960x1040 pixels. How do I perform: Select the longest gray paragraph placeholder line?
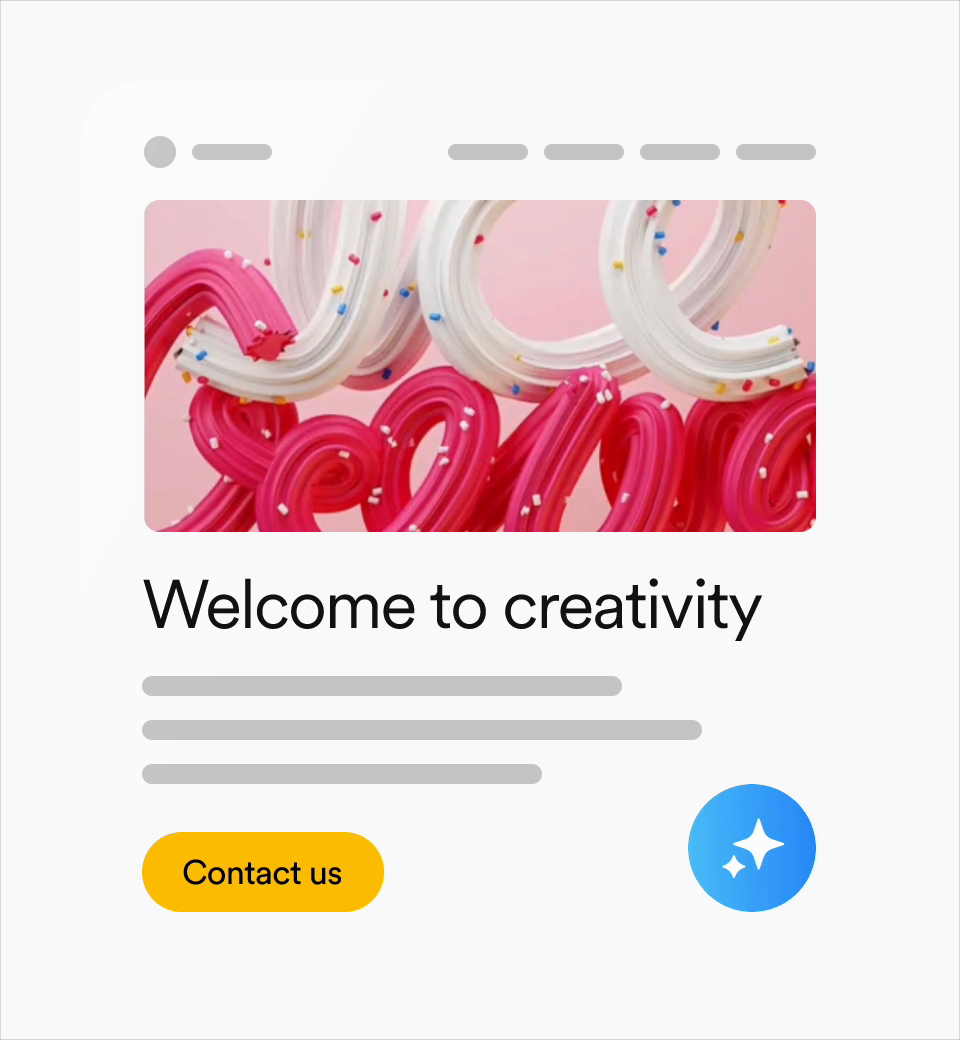pyautogui.click(x=422, y=730)
